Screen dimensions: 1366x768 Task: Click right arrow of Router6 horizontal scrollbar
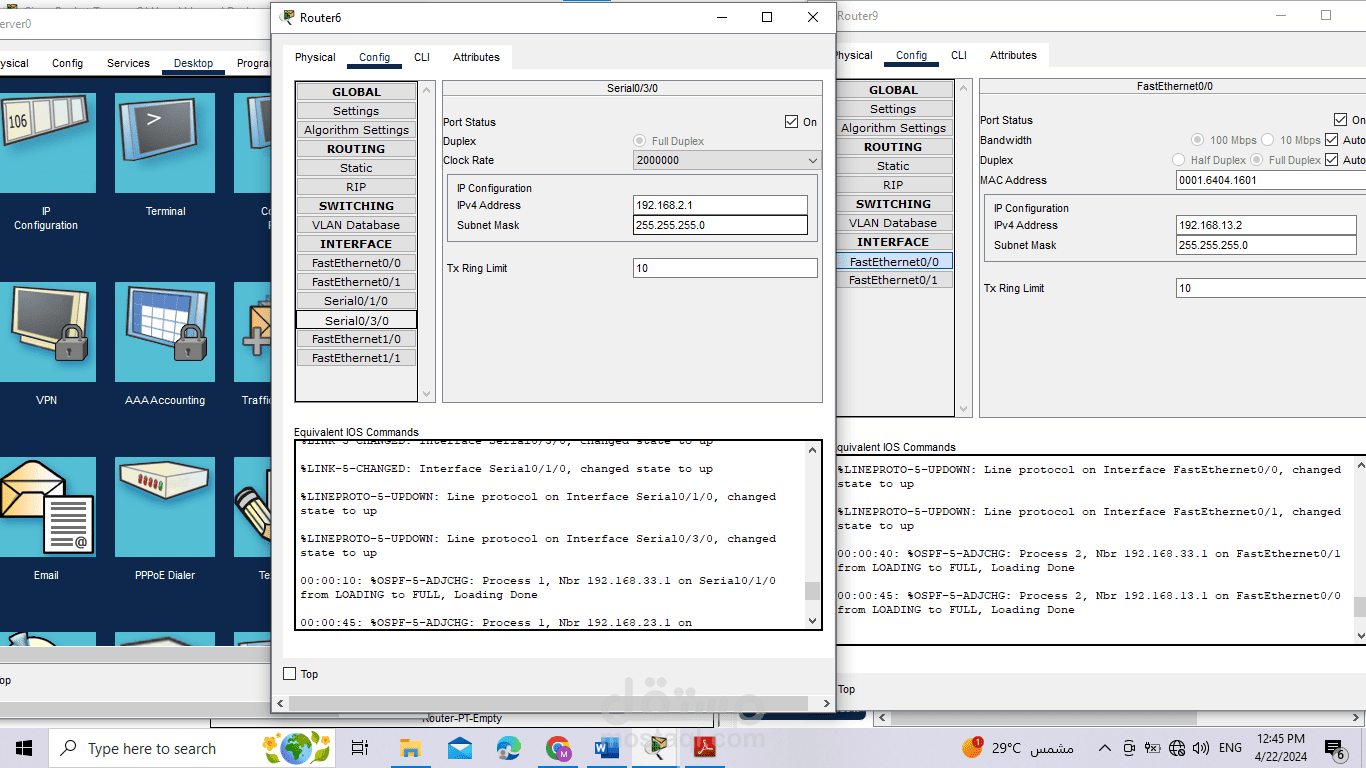(x=826, y=704)
